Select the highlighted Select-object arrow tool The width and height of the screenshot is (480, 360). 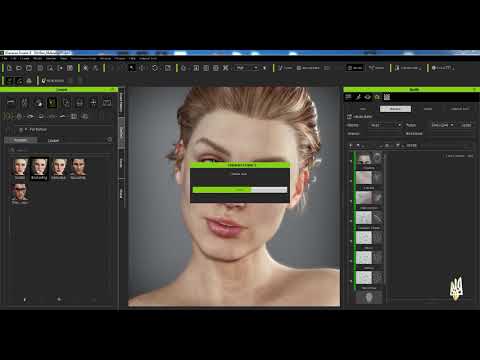tap(132, 68)
